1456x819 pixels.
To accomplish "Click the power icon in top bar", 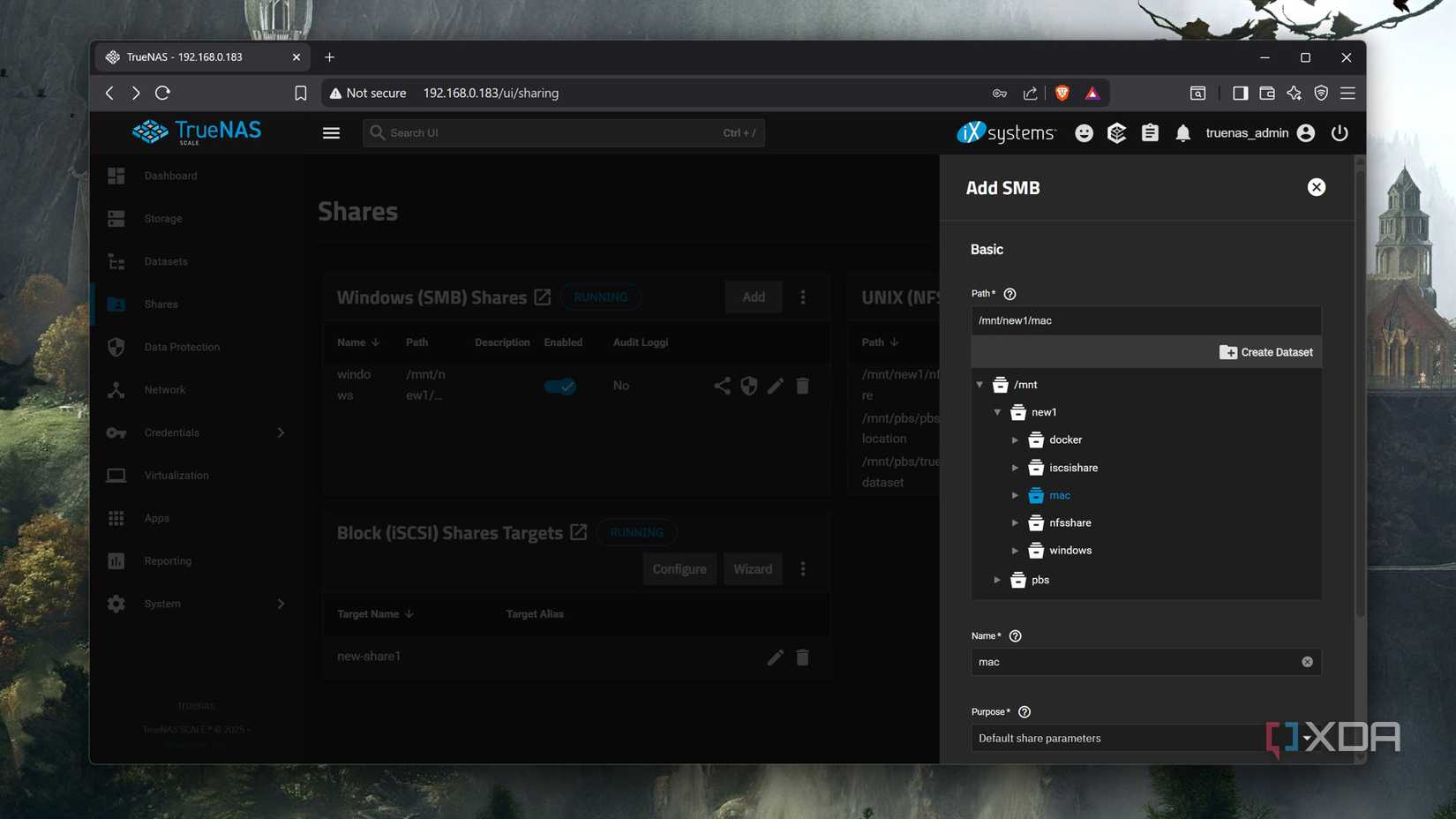I will 1340,133.
